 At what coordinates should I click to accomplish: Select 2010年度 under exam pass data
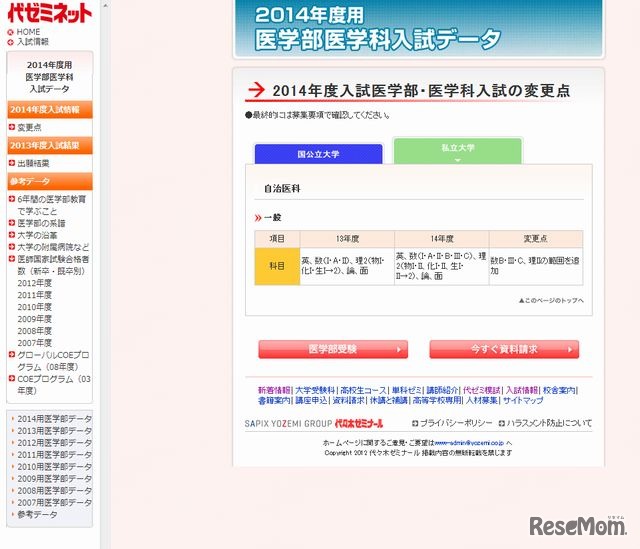point(35,307)
